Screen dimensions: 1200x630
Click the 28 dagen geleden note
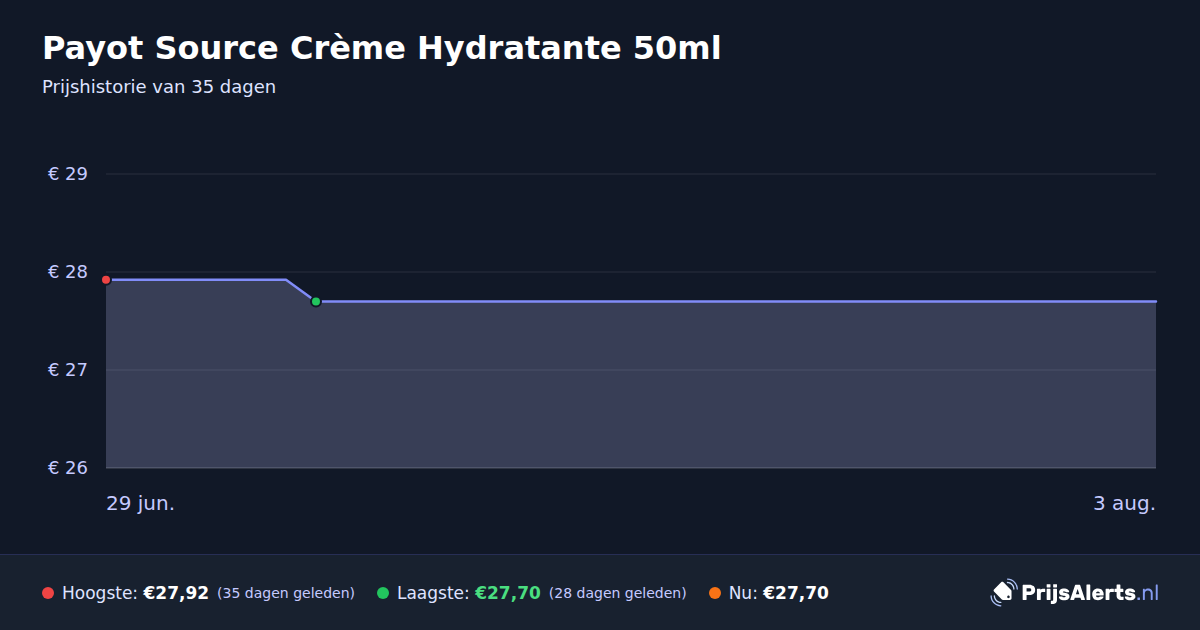(618, 594)
